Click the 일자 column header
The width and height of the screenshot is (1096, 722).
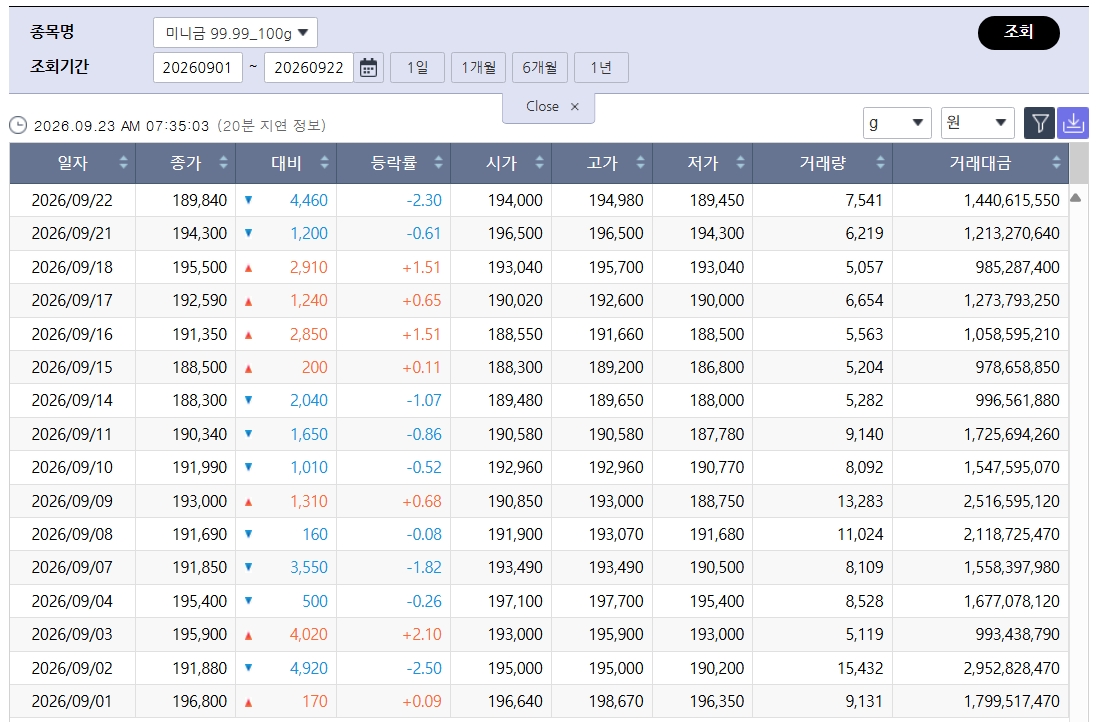pyautogui.click(x=73, y=163)
